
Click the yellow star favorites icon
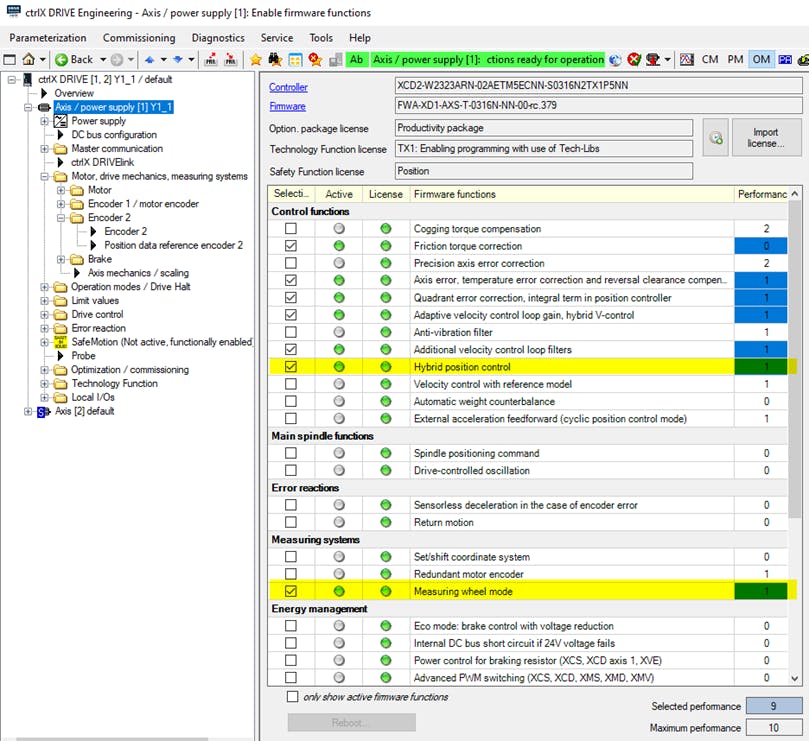click(x=255, y=60)
